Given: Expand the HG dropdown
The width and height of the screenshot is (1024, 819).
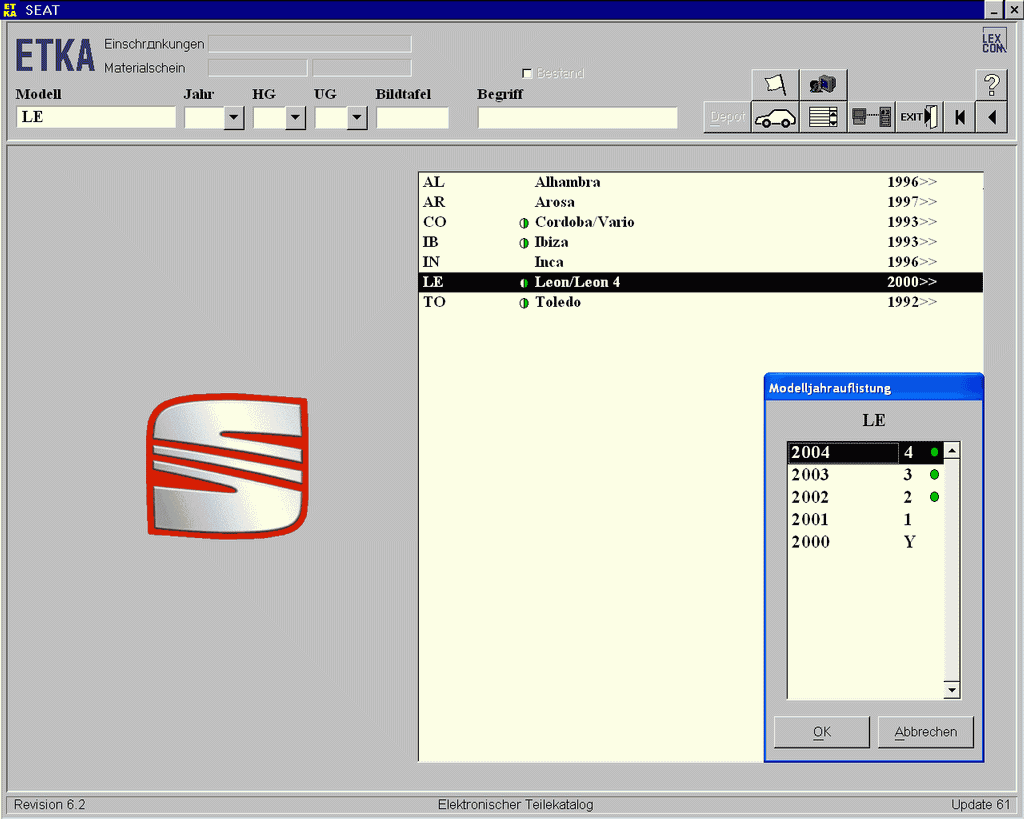Looking at the screenshot, I should 295,118.
